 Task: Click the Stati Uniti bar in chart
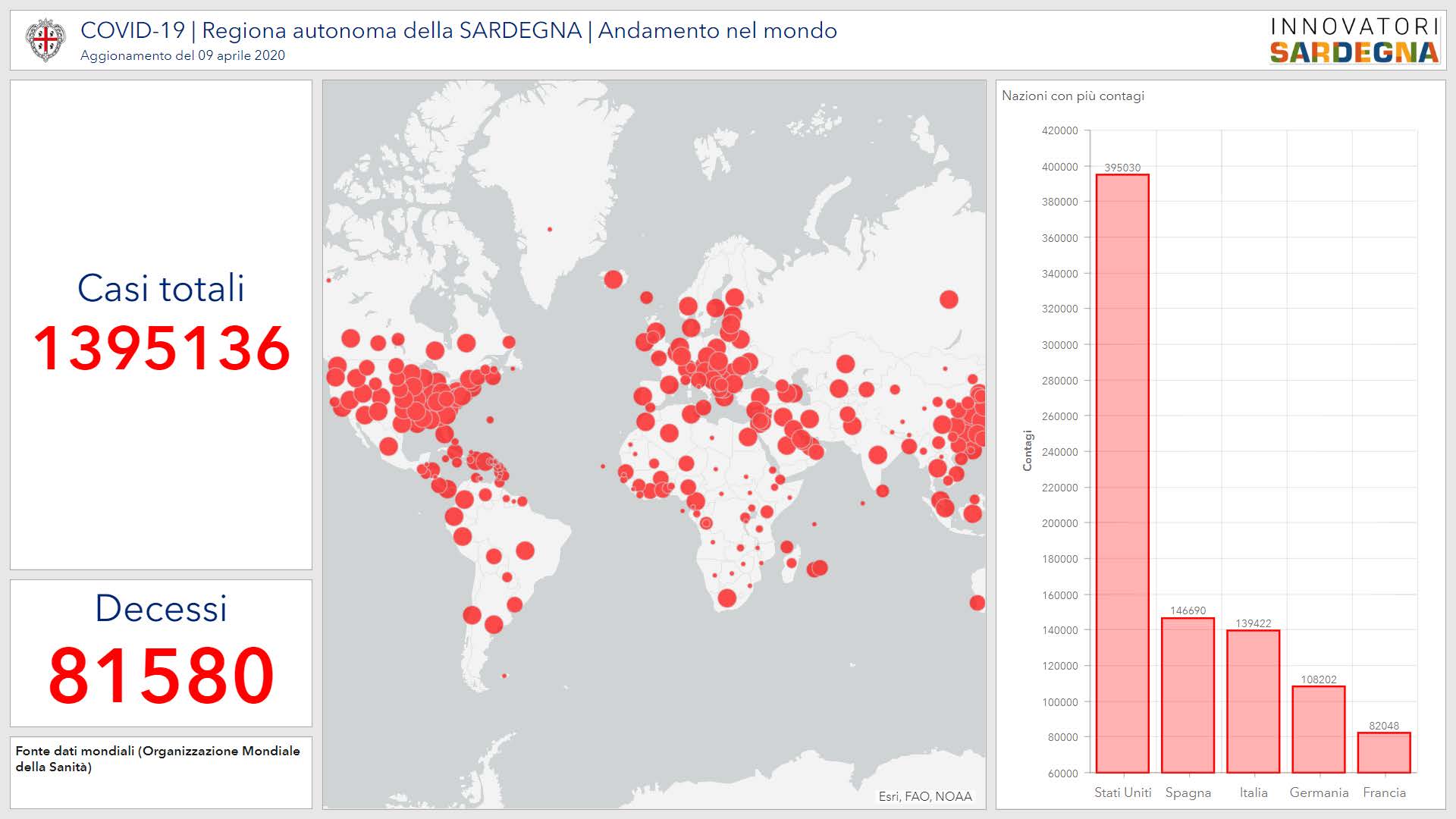pyautogui.click(x=1122, y=473)
